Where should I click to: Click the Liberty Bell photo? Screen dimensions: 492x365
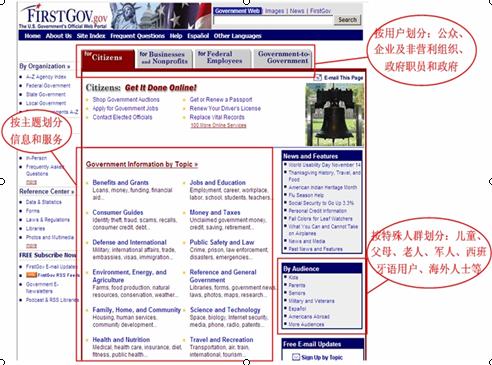coord(334,114)
